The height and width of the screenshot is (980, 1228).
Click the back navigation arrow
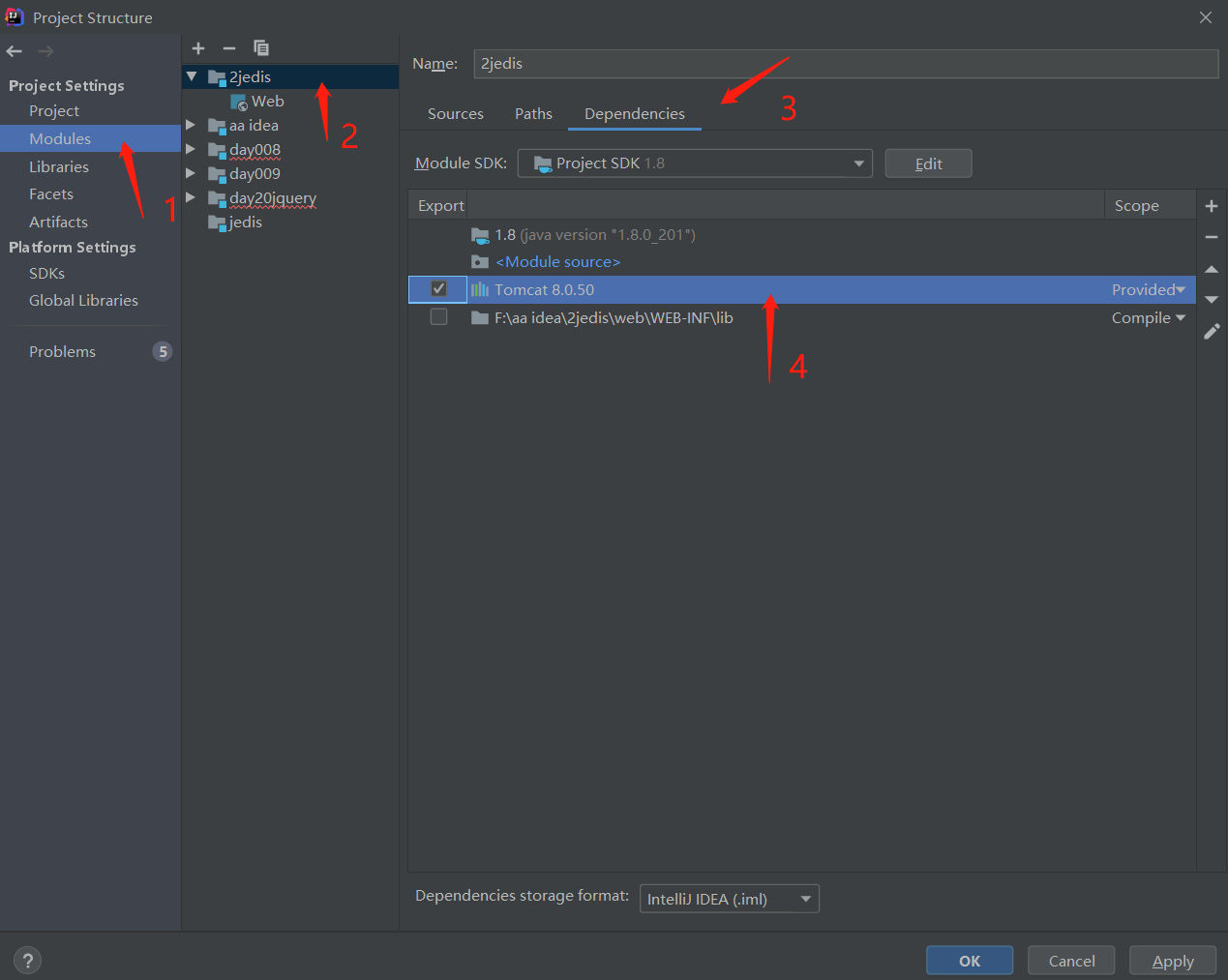tap(15, 51)
